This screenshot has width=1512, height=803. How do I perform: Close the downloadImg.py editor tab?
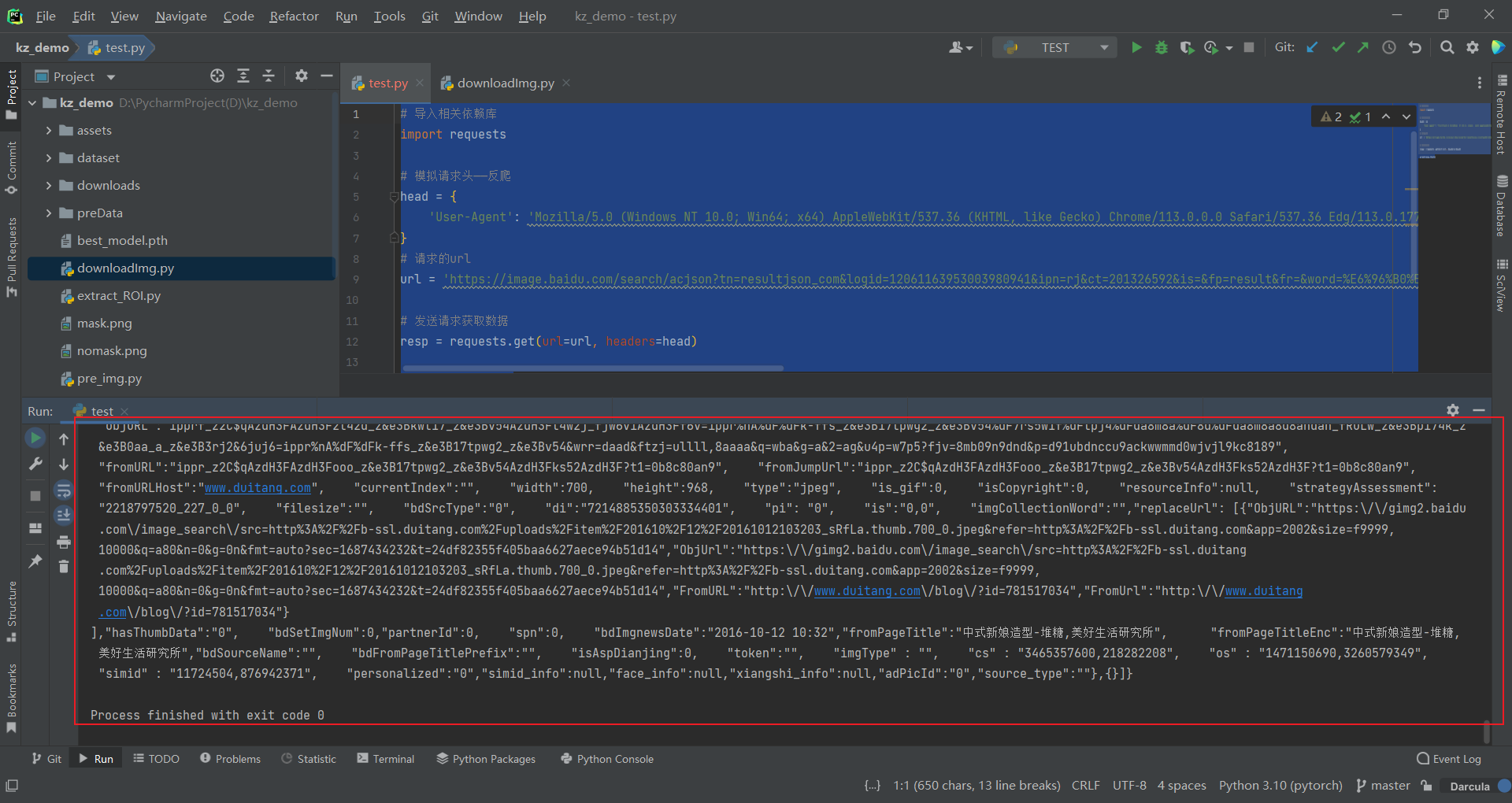pos(566,83)
